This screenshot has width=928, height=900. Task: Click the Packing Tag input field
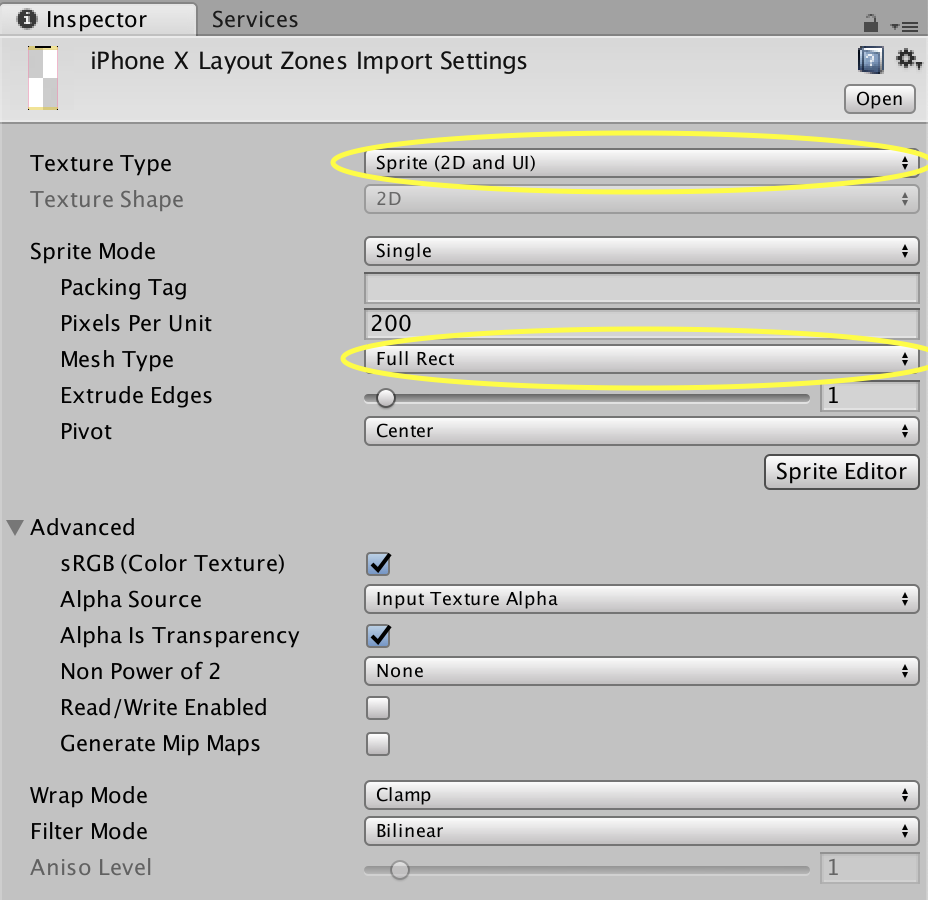coord(642,289)
